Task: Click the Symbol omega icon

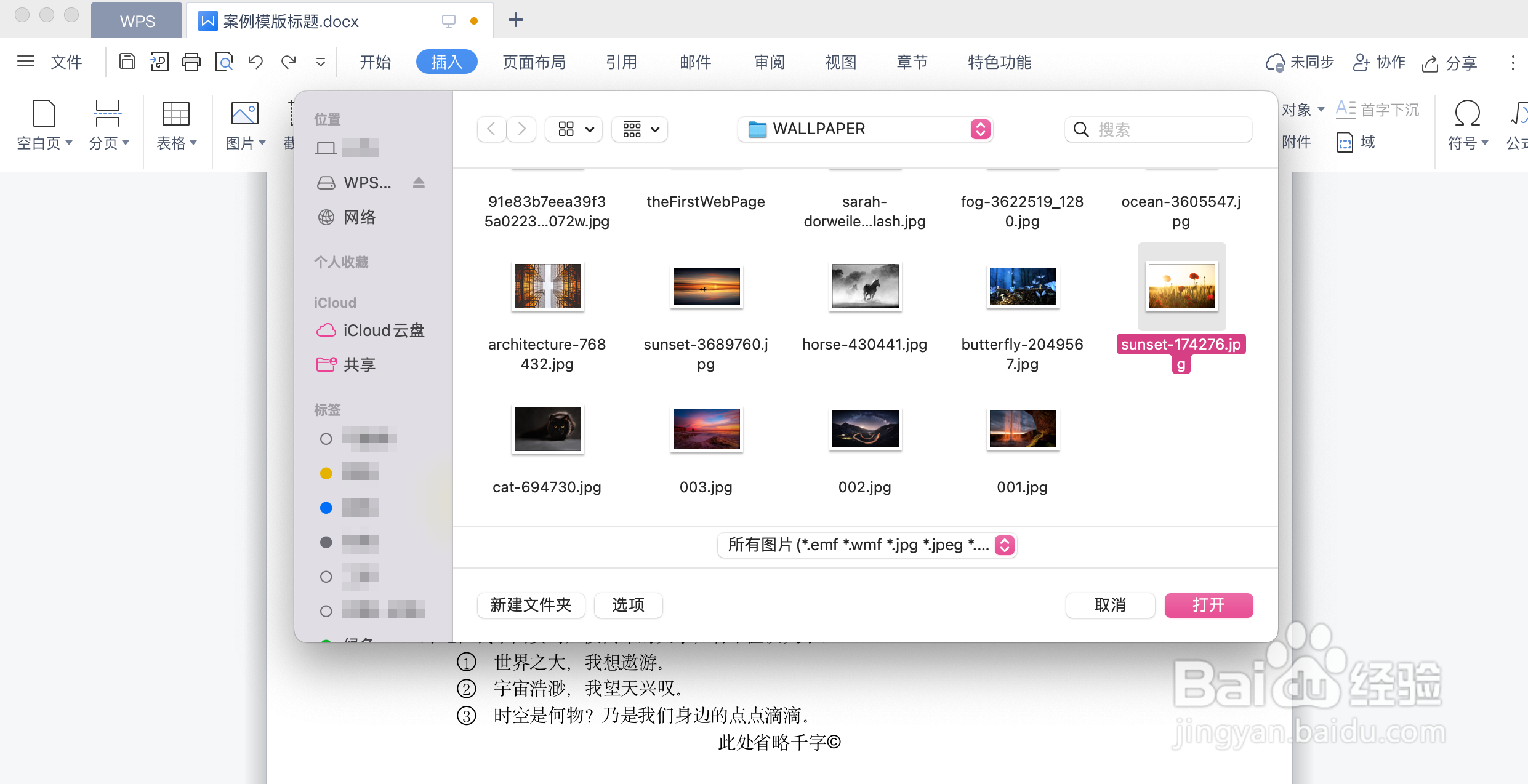Action: coord(1467,114)
